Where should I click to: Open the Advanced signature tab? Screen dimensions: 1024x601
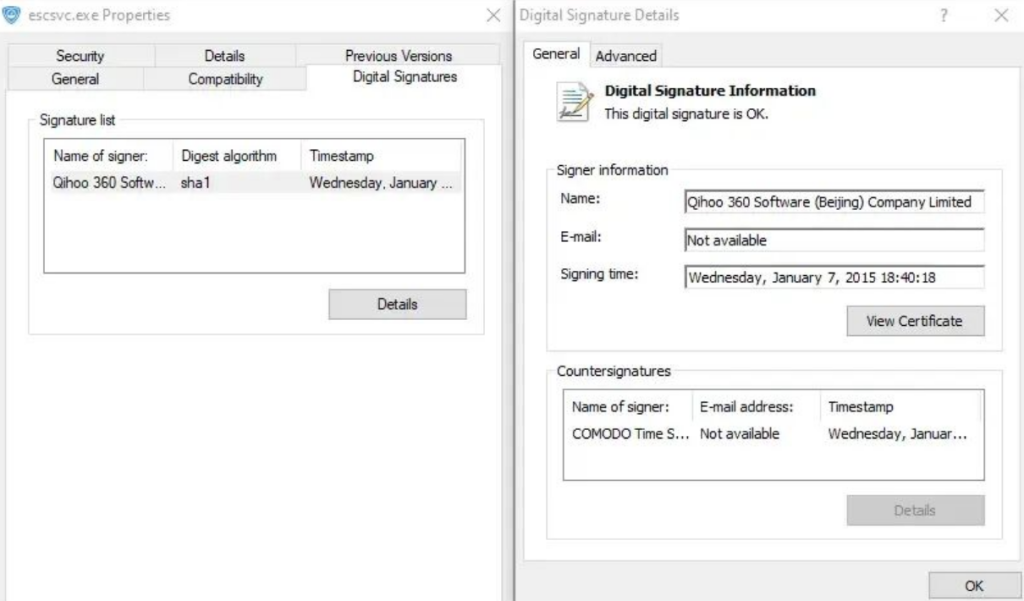626,56
